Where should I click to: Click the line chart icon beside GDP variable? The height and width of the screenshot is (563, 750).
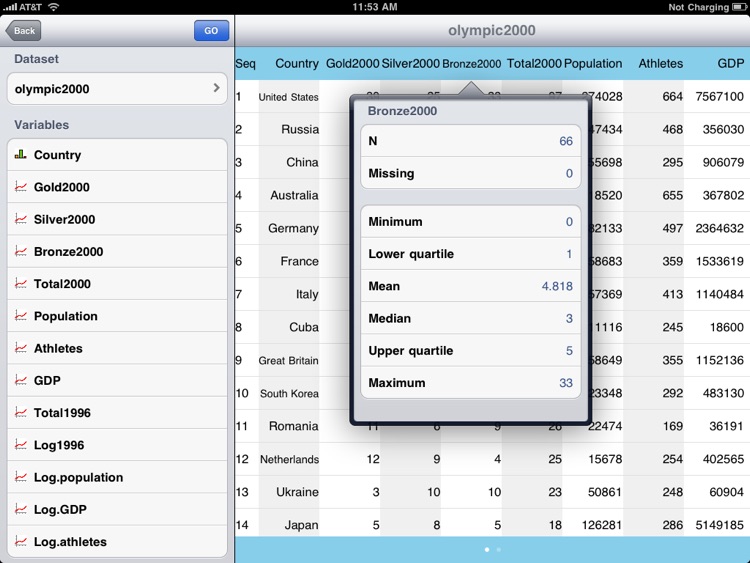21,380
